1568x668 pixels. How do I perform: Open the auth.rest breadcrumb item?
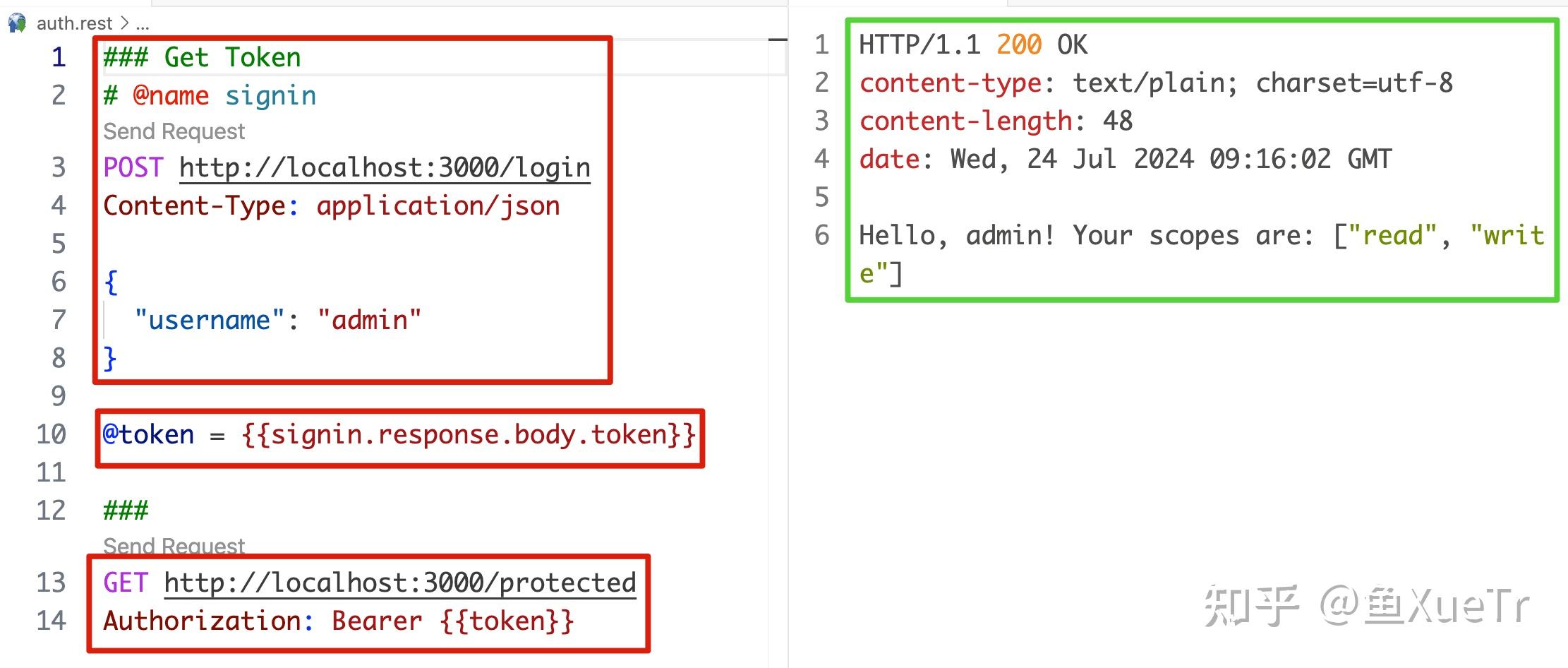coord(74,23)
